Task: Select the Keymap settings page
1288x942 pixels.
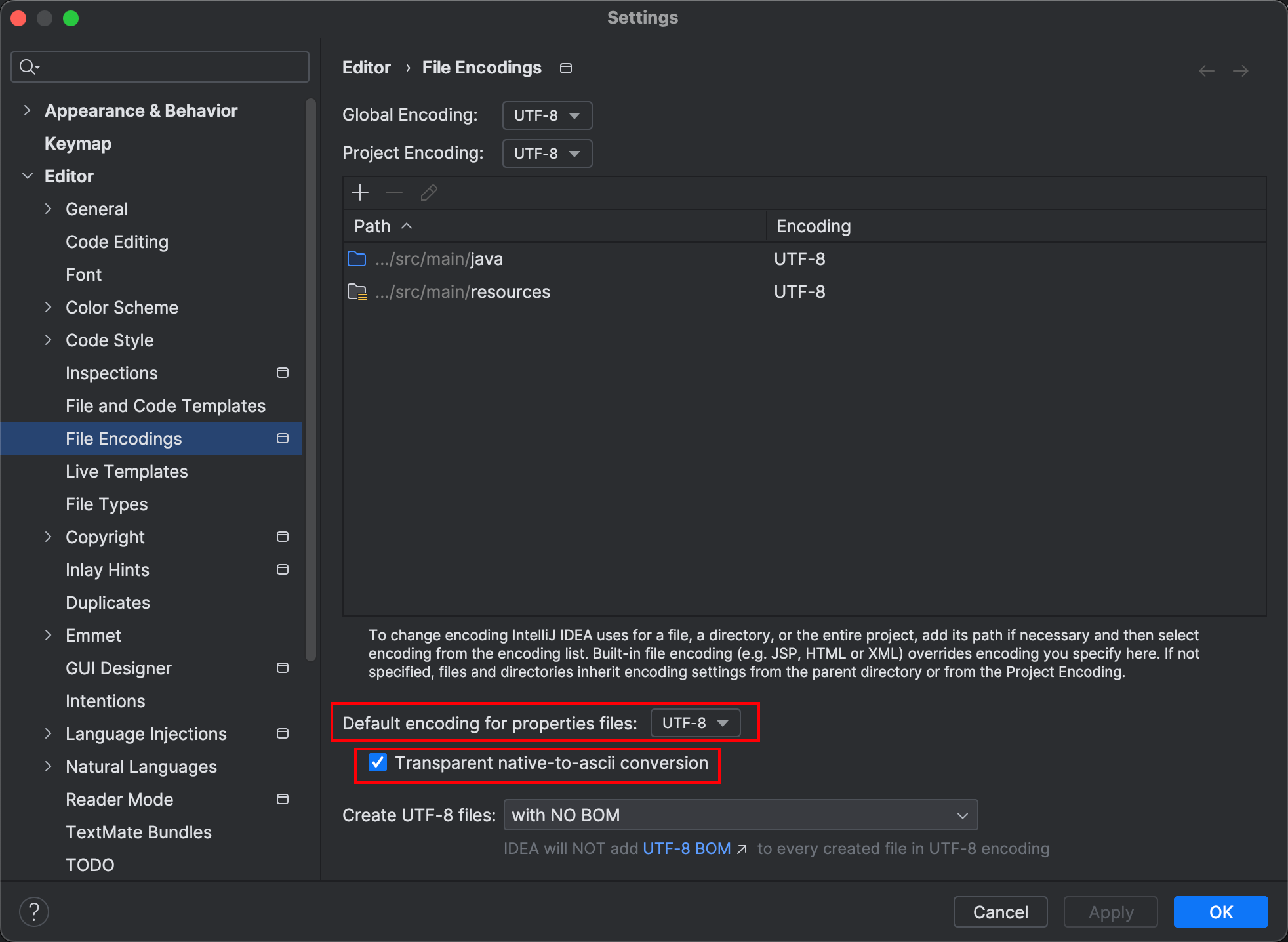Action: 78,143
